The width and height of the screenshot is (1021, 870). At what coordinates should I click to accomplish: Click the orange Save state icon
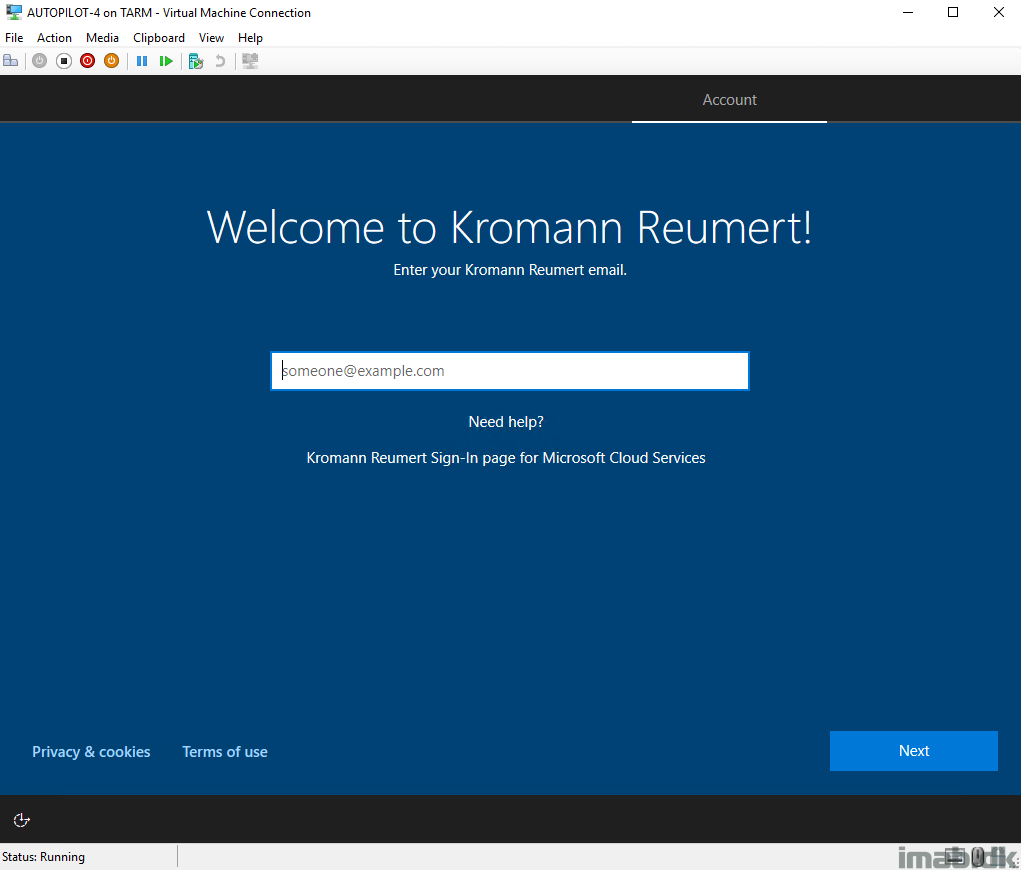tap(111, 61)
